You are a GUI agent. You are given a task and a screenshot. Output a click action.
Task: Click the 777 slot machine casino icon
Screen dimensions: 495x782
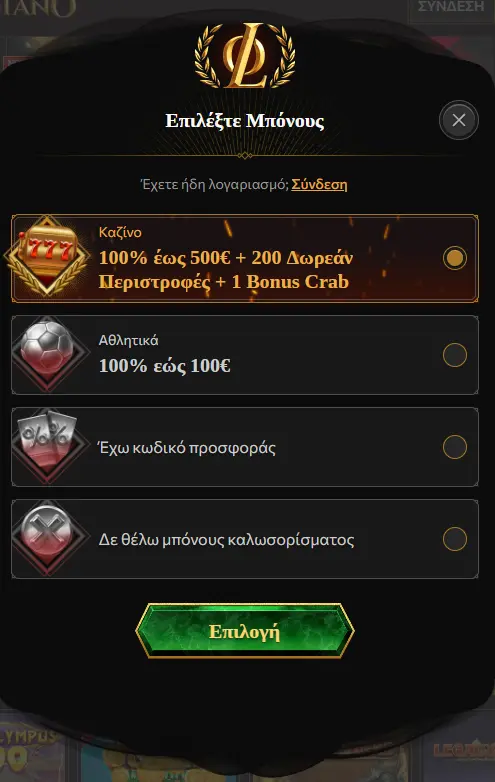point(47,256)
